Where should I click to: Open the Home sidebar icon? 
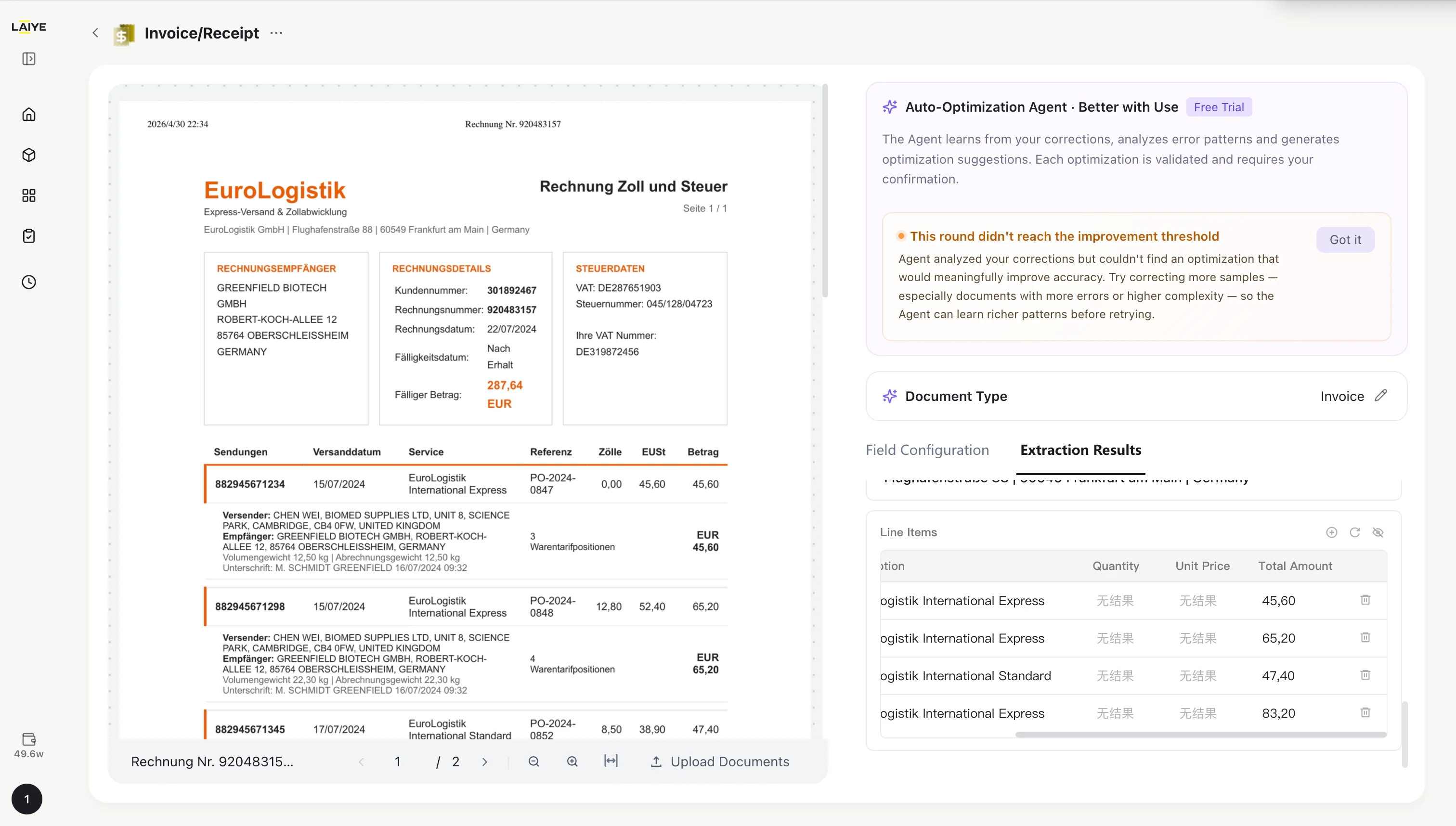(x=29, y=115)
